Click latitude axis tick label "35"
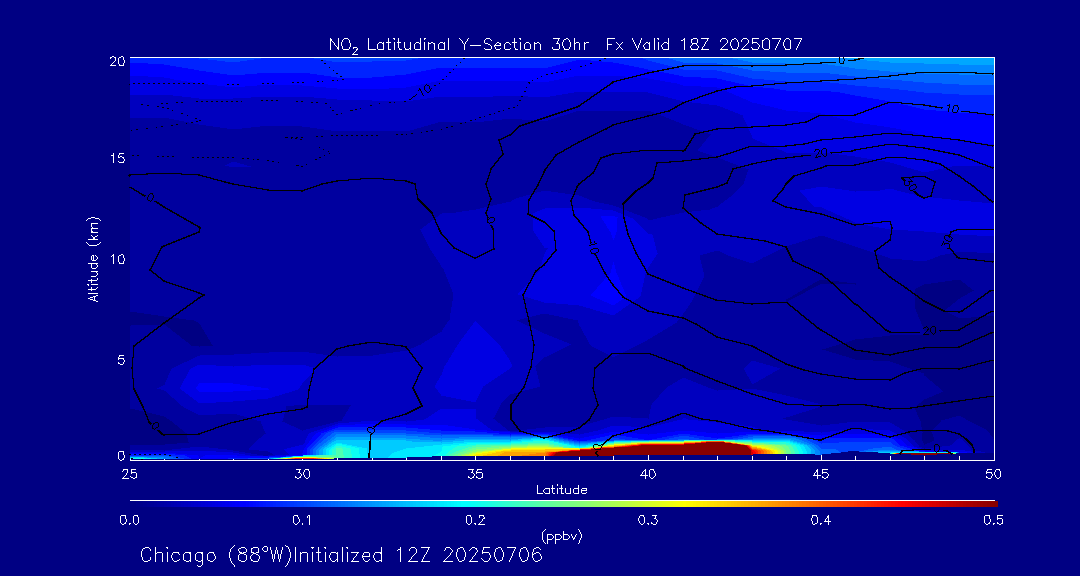Screen dimensions: 1080x576 point(475,473)
